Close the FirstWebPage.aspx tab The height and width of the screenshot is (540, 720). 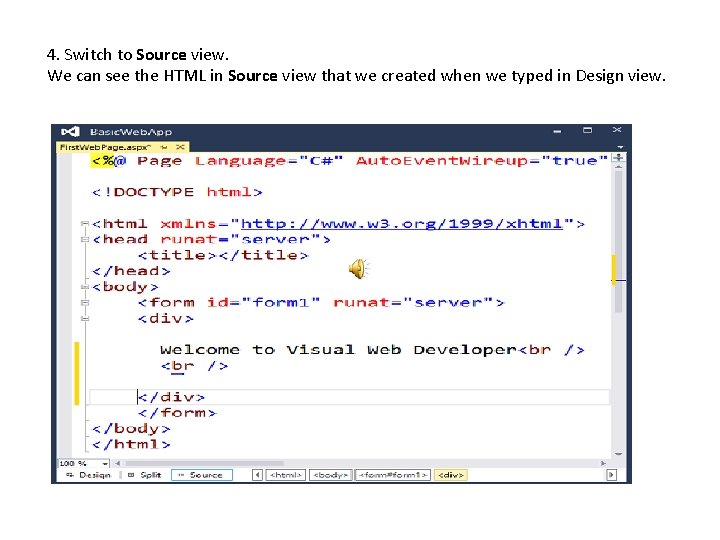180,147
